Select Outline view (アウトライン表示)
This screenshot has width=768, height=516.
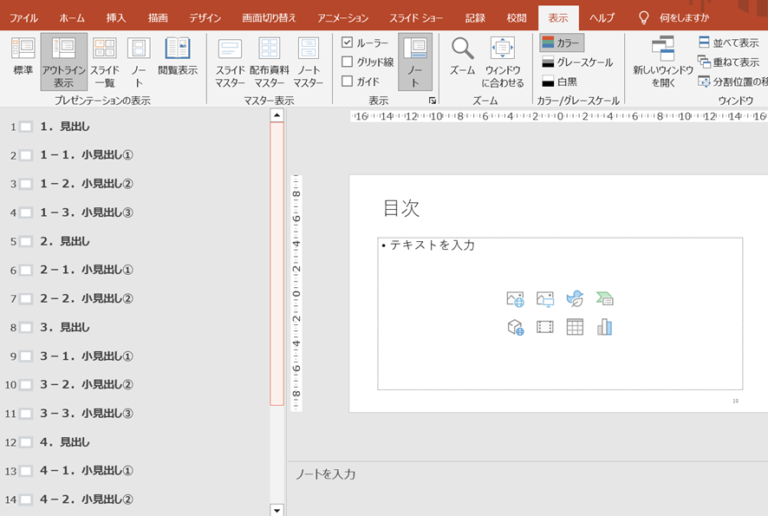click(64, 62)
